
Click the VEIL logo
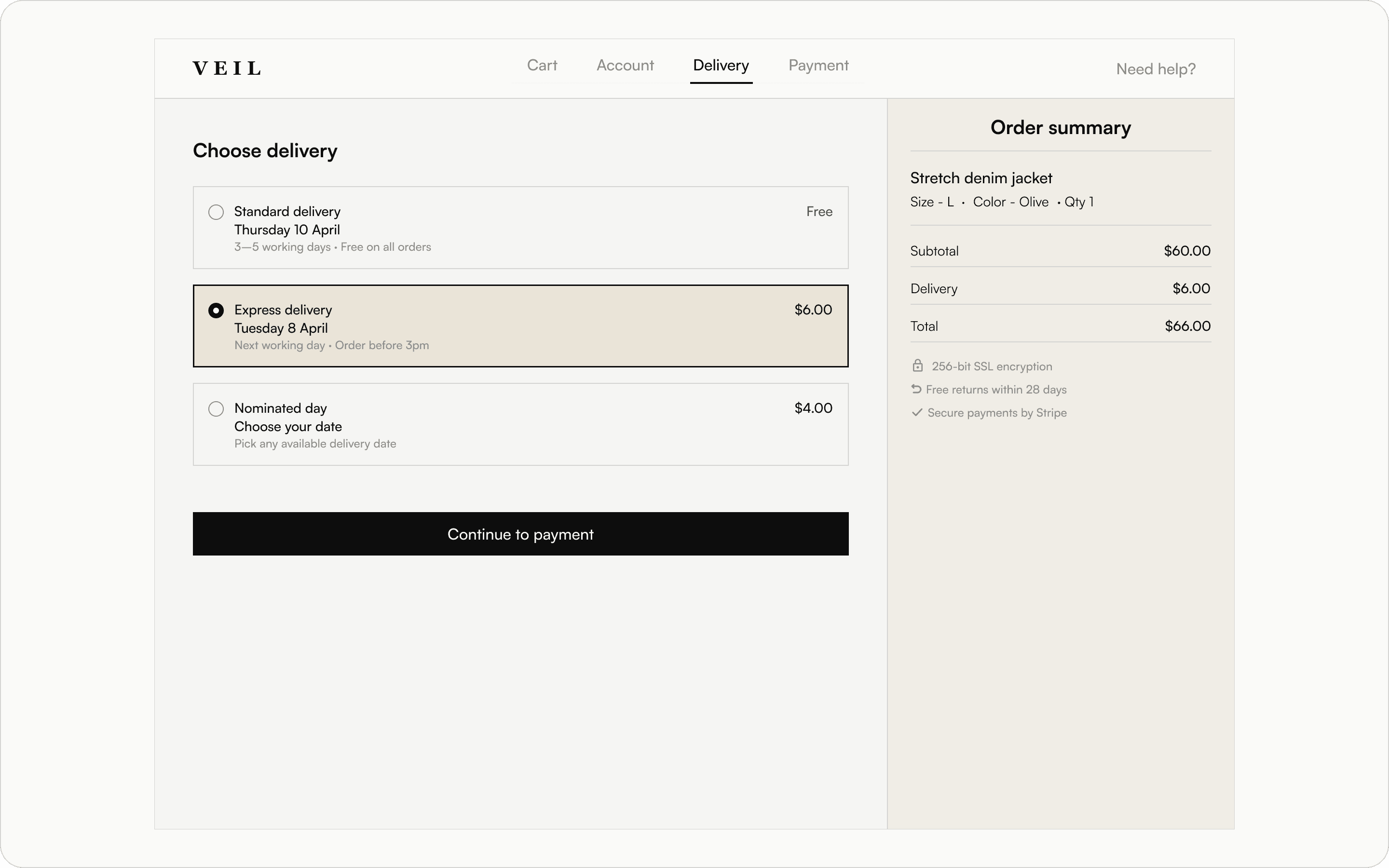point(227,68)
